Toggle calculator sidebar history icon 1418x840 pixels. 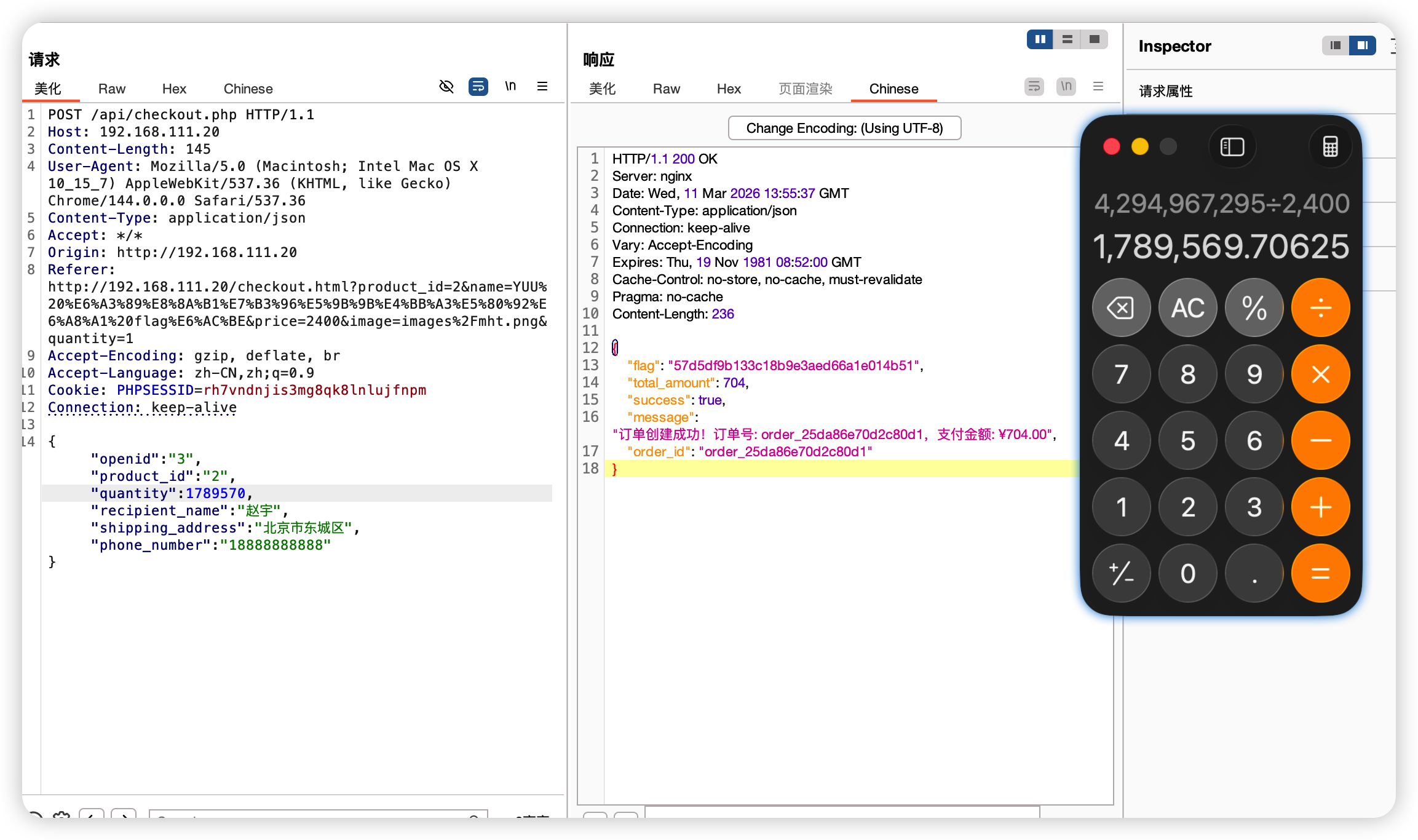[x=1232, y=147]
